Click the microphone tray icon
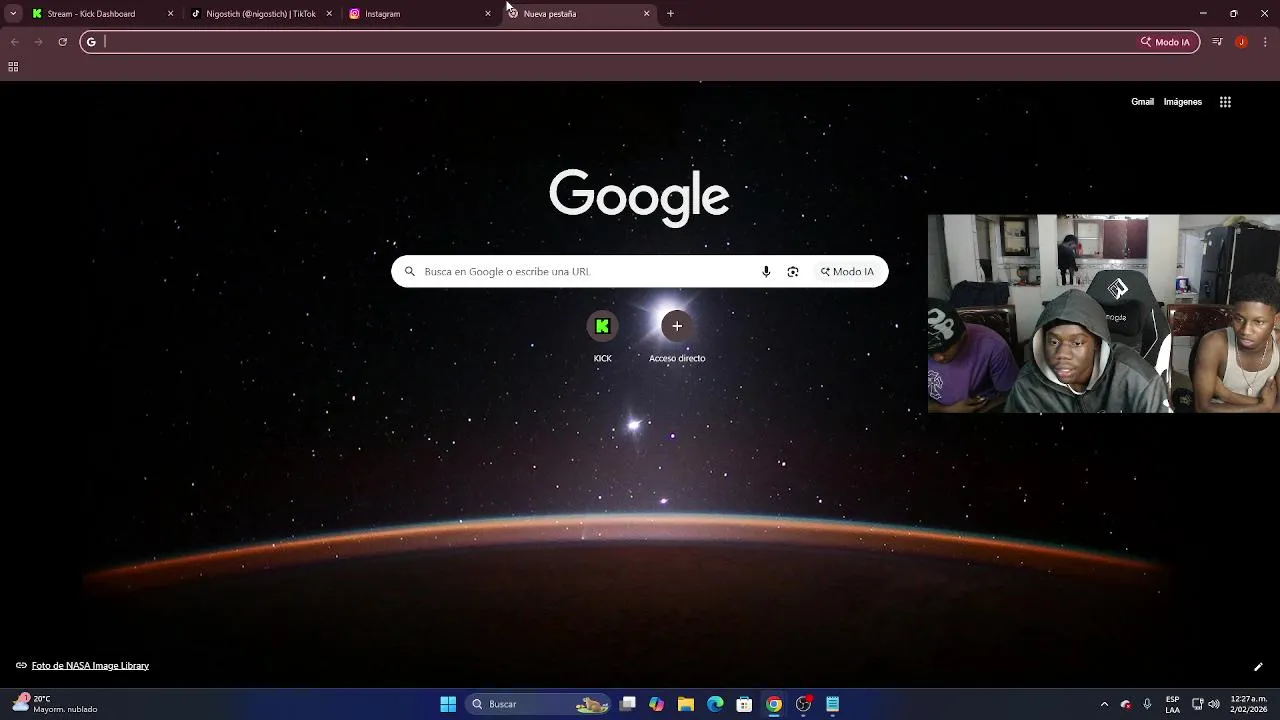The image size is (1280, 720). (1147, 704)
